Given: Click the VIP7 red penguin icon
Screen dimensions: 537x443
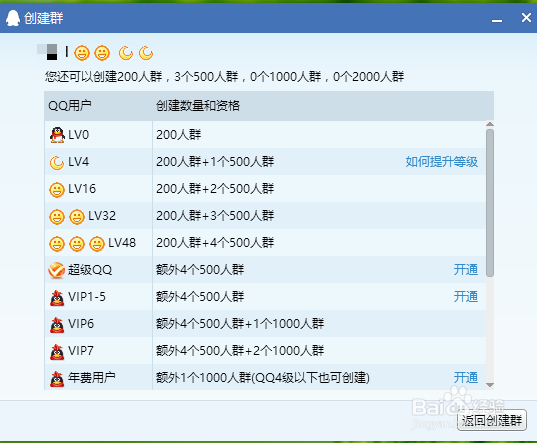Looking at the screenshot, I should click(57, 352).
